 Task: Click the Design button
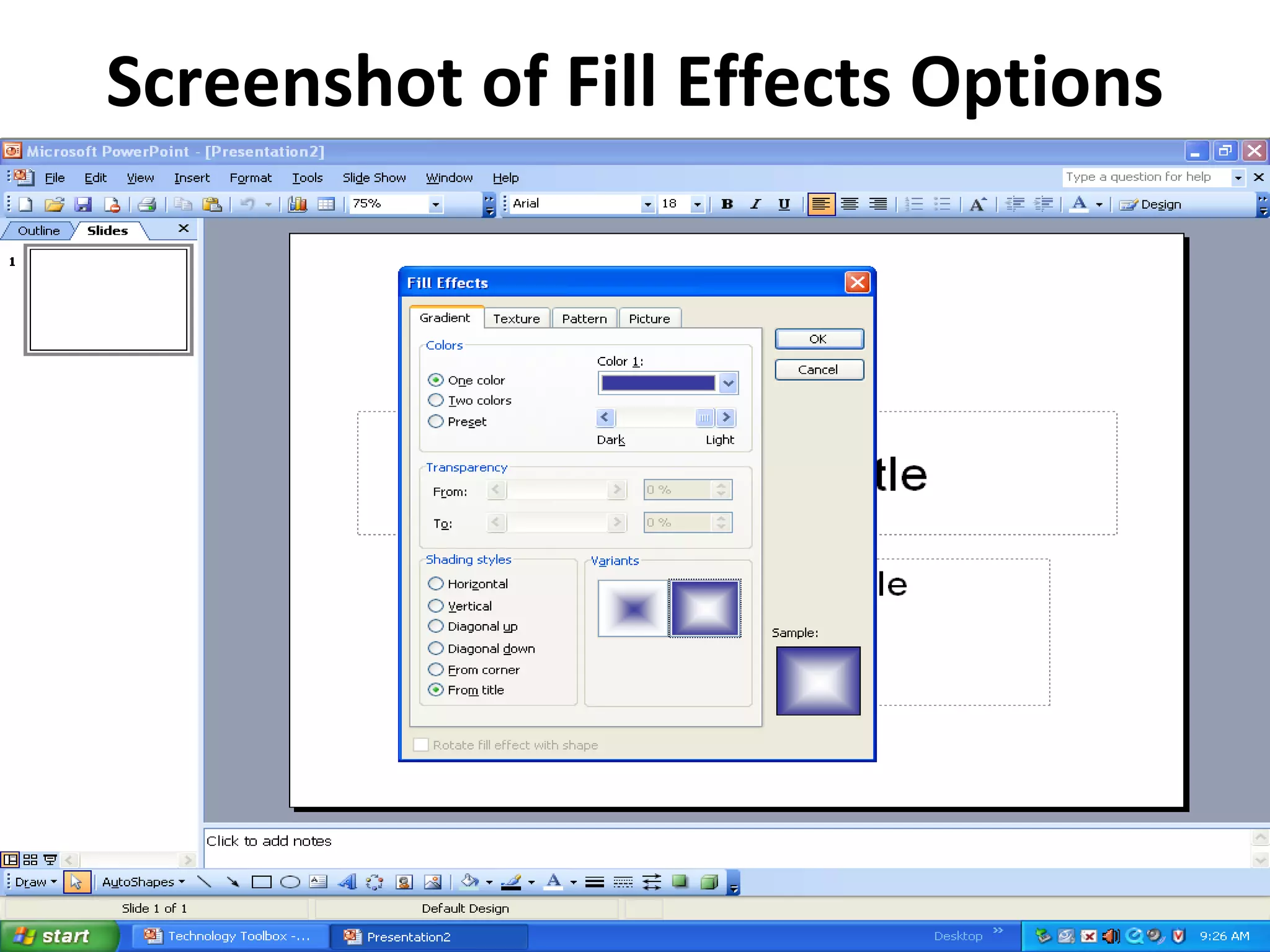[x=1151, y=204]
